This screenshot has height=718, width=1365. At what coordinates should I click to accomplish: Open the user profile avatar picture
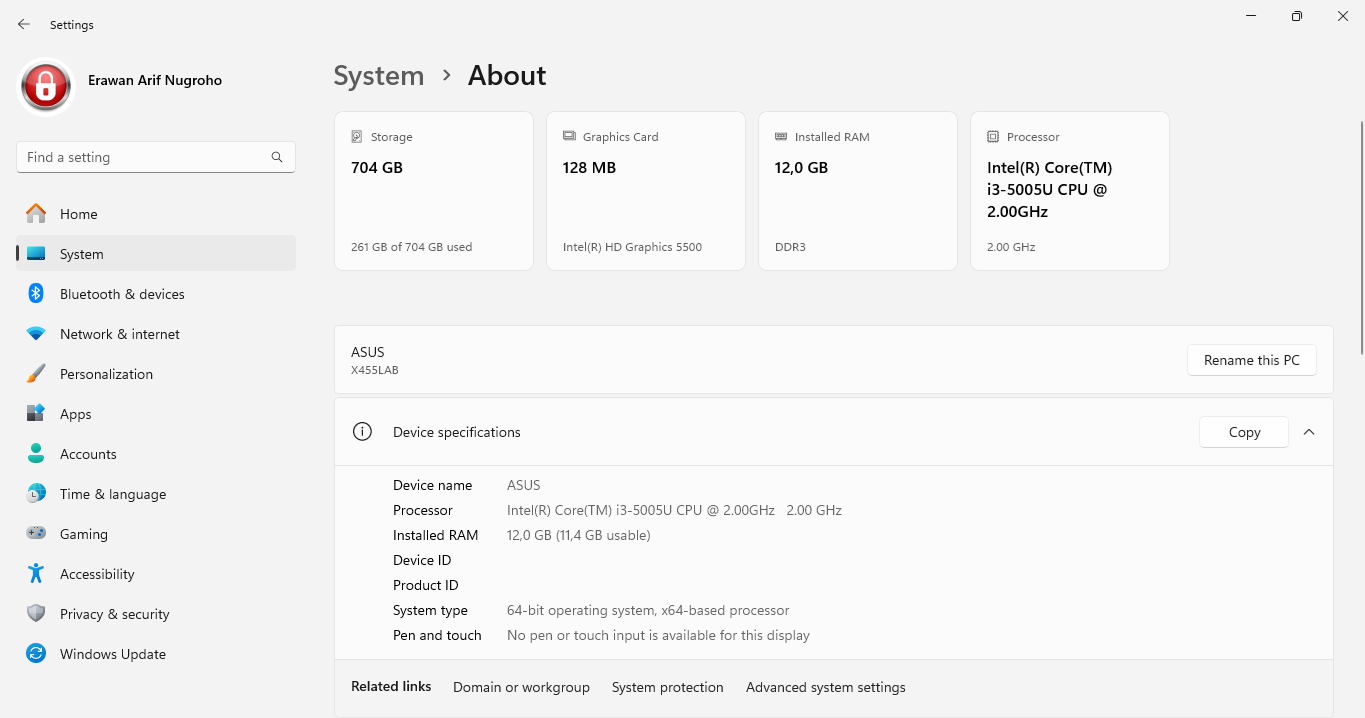[x=46, y=87]
